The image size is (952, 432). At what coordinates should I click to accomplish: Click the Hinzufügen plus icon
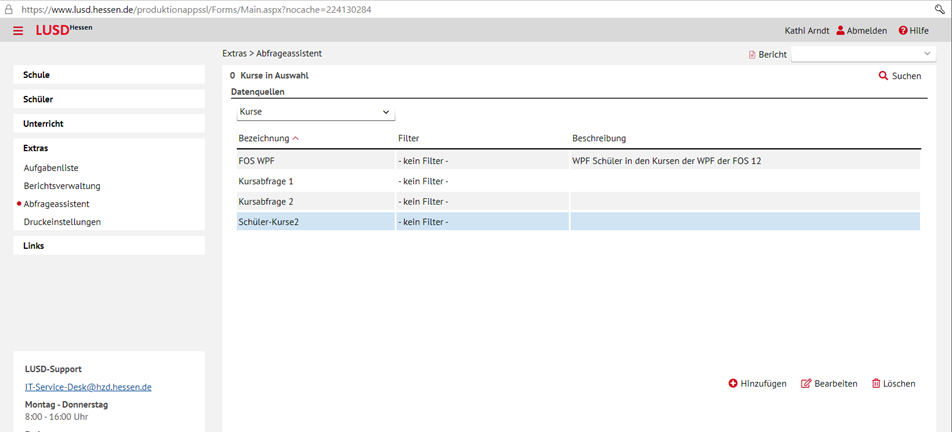click(x=733, y=383)
